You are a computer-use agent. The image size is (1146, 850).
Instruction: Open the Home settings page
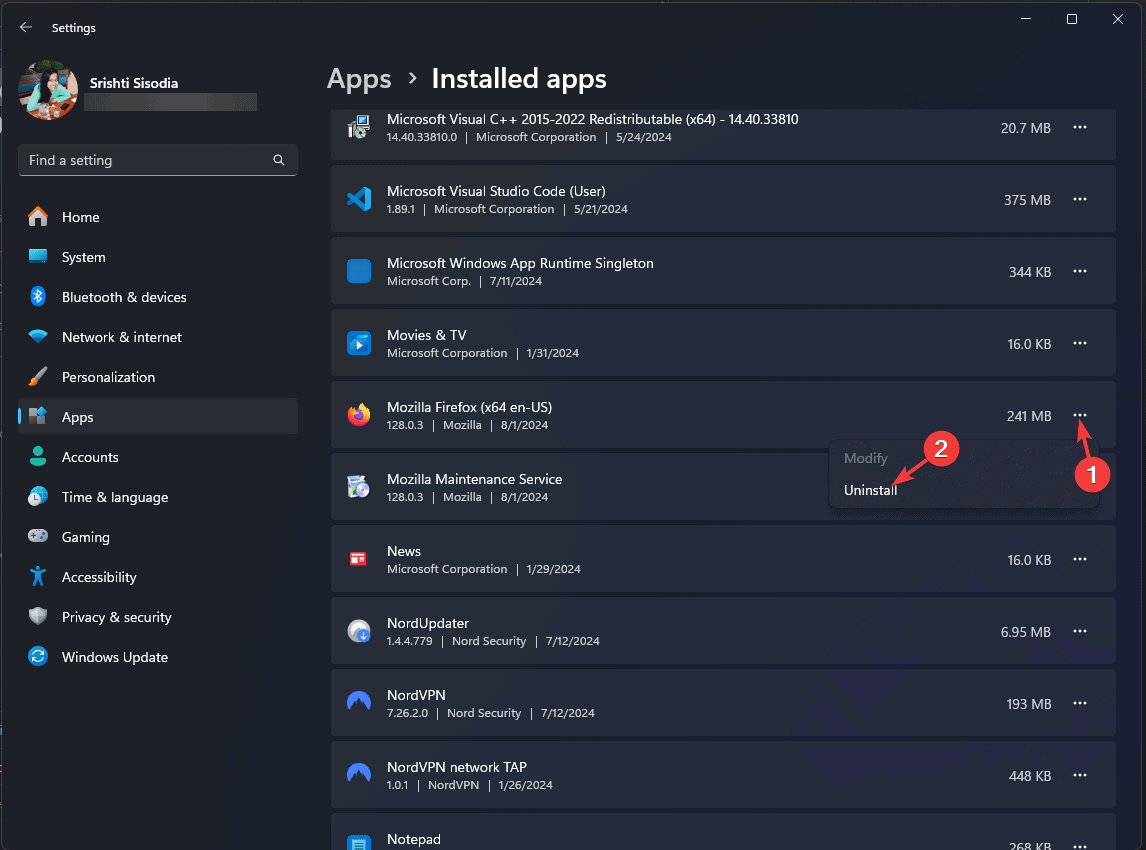click(158, 217)
